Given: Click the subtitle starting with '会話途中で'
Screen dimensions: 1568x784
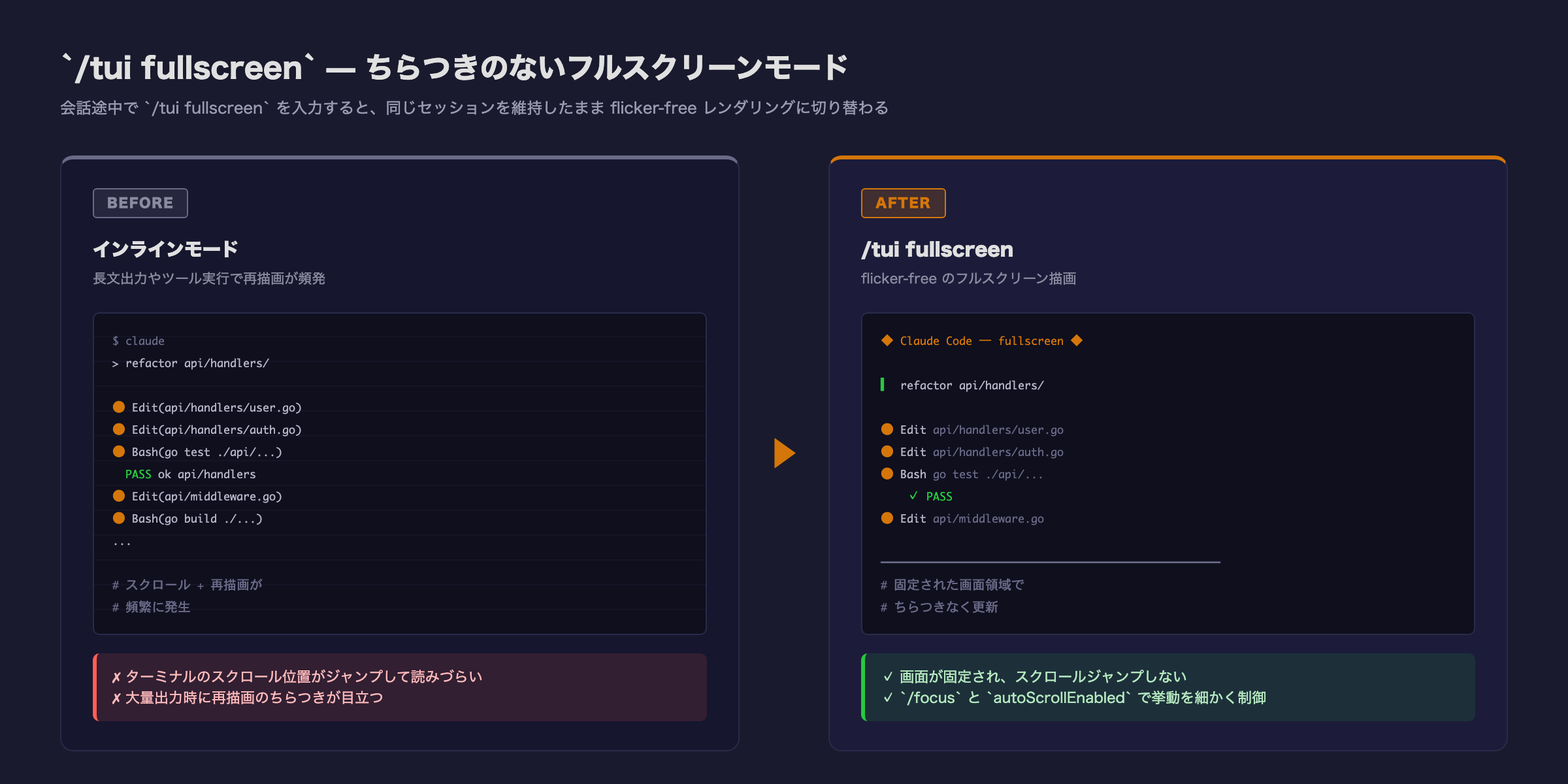Looking at the screenshot, I should (x=474, y=108).
